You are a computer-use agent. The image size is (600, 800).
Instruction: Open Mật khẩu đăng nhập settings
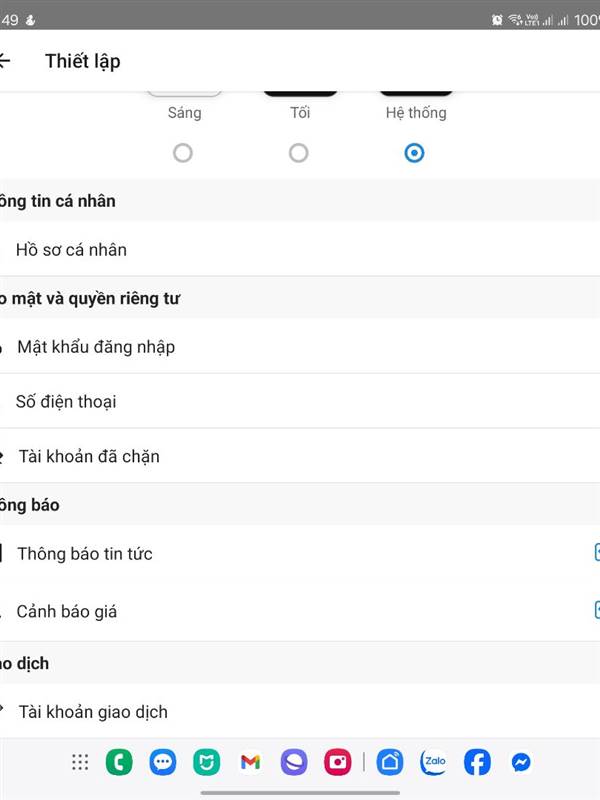(x=300, y=346)
